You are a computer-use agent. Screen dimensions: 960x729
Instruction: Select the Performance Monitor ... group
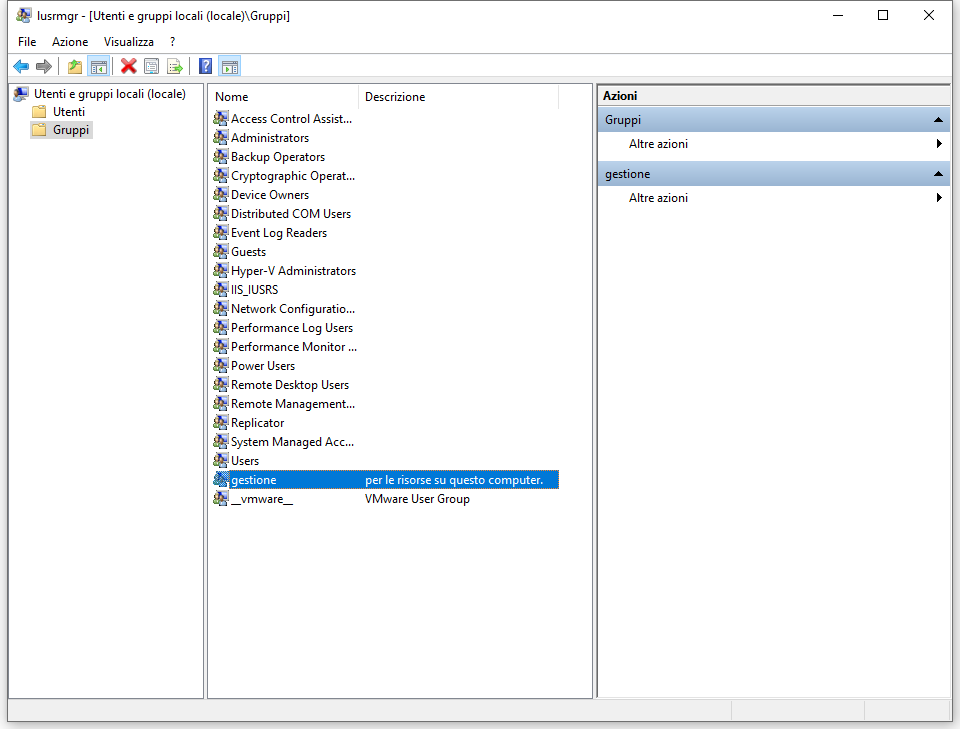pos(294,346)
